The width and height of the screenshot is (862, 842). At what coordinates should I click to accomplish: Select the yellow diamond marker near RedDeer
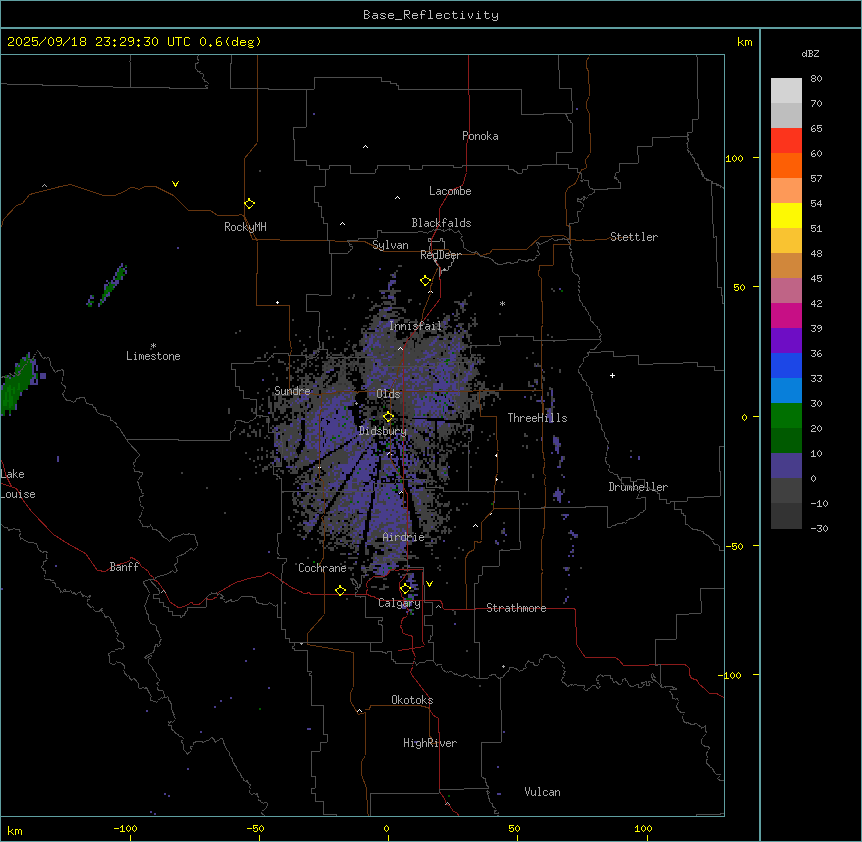point(425,281)
